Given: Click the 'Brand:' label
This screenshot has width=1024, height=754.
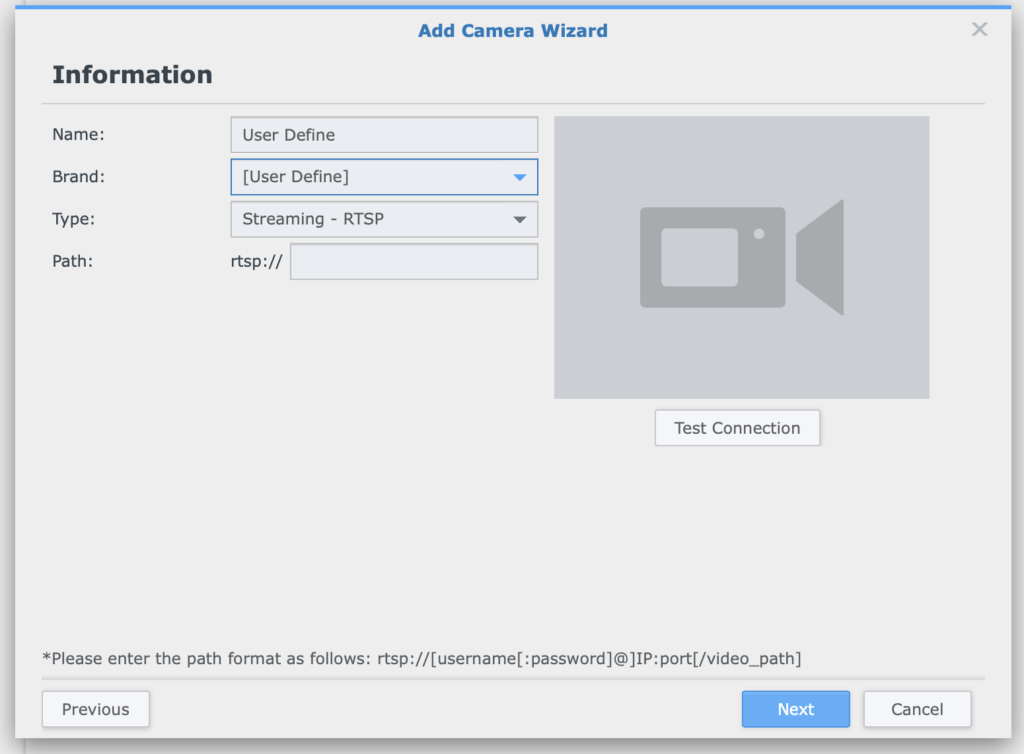Looking at the screenshot, I should (78, 177).
